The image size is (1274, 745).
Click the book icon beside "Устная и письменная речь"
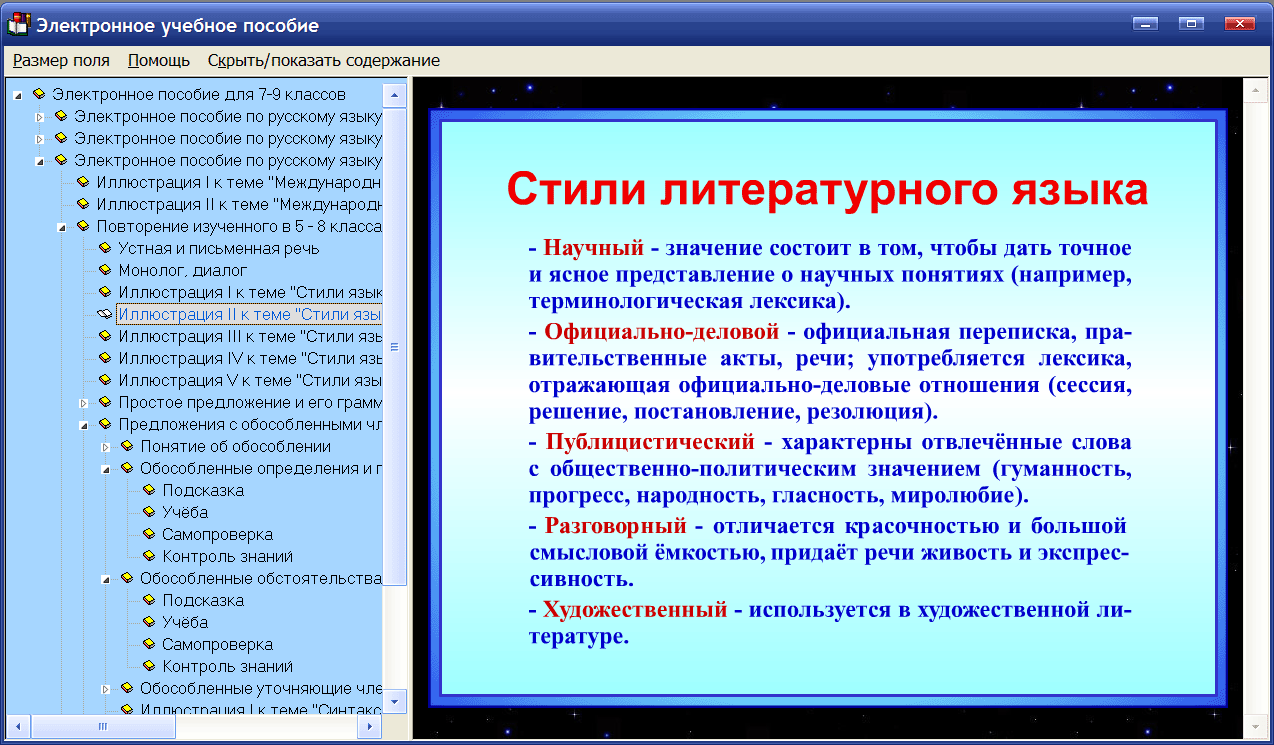[105, 248]
